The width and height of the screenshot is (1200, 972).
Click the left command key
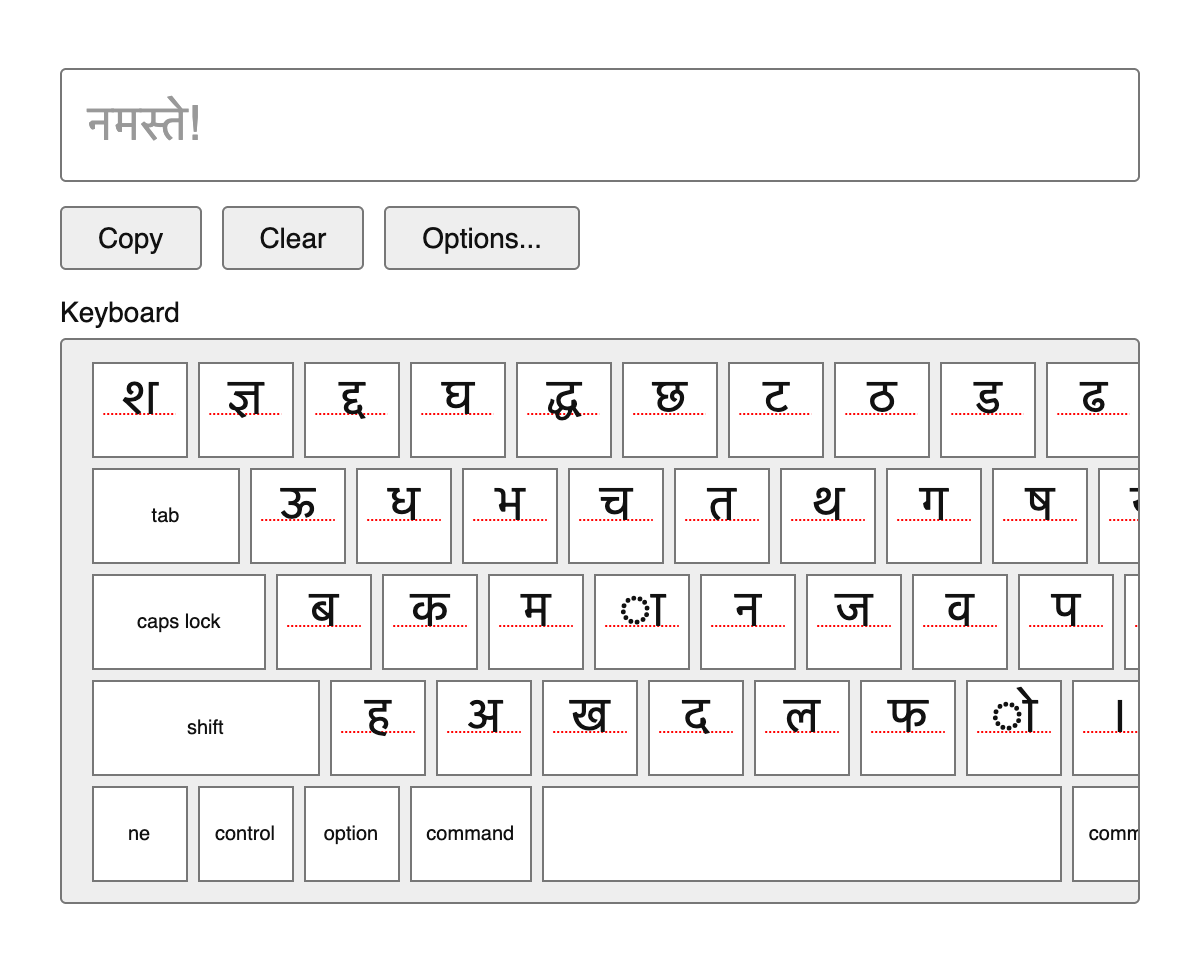pyautogui.click(x=471, y=834)
